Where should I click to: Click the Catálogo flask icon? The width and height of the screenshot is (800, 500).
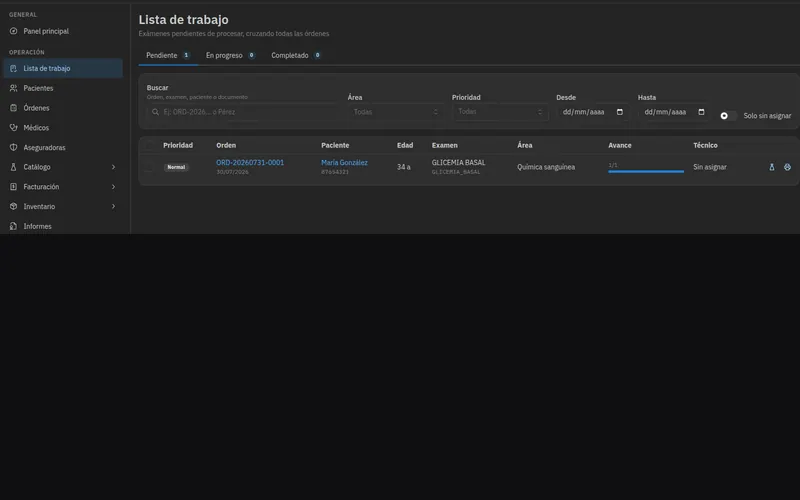point(13,167)
